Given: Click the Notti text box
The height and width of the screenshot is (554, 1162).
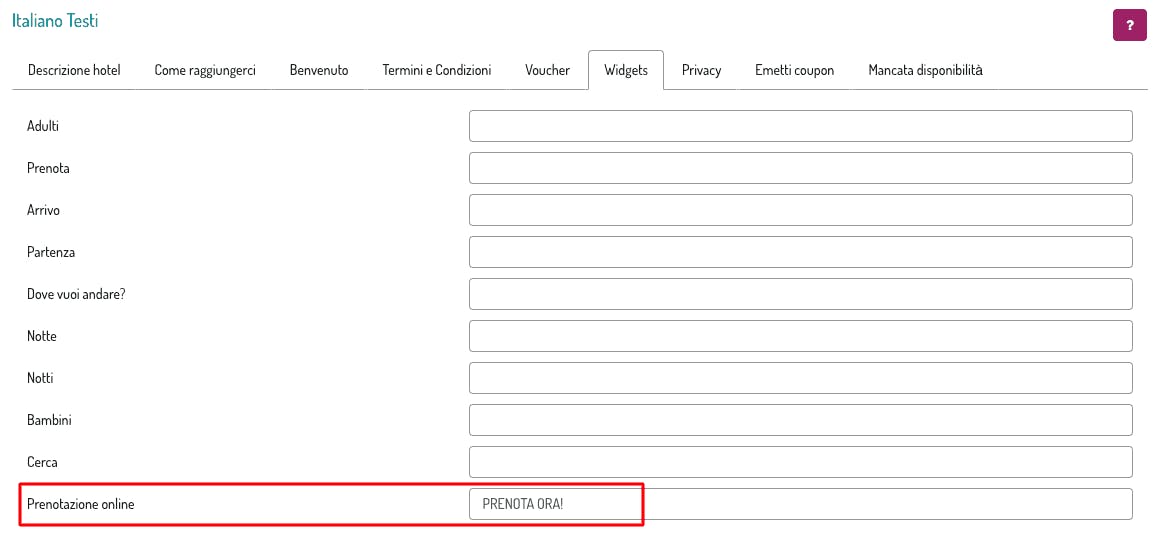Looking at the screenshot, I should pyautogui.click(x=800, y=378).
